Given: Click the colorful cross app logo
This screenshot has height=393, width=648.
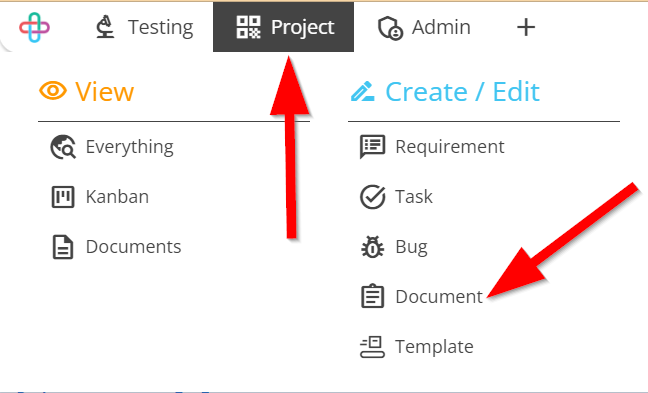Looking at the screenshot, I should (x=34, y=27).
